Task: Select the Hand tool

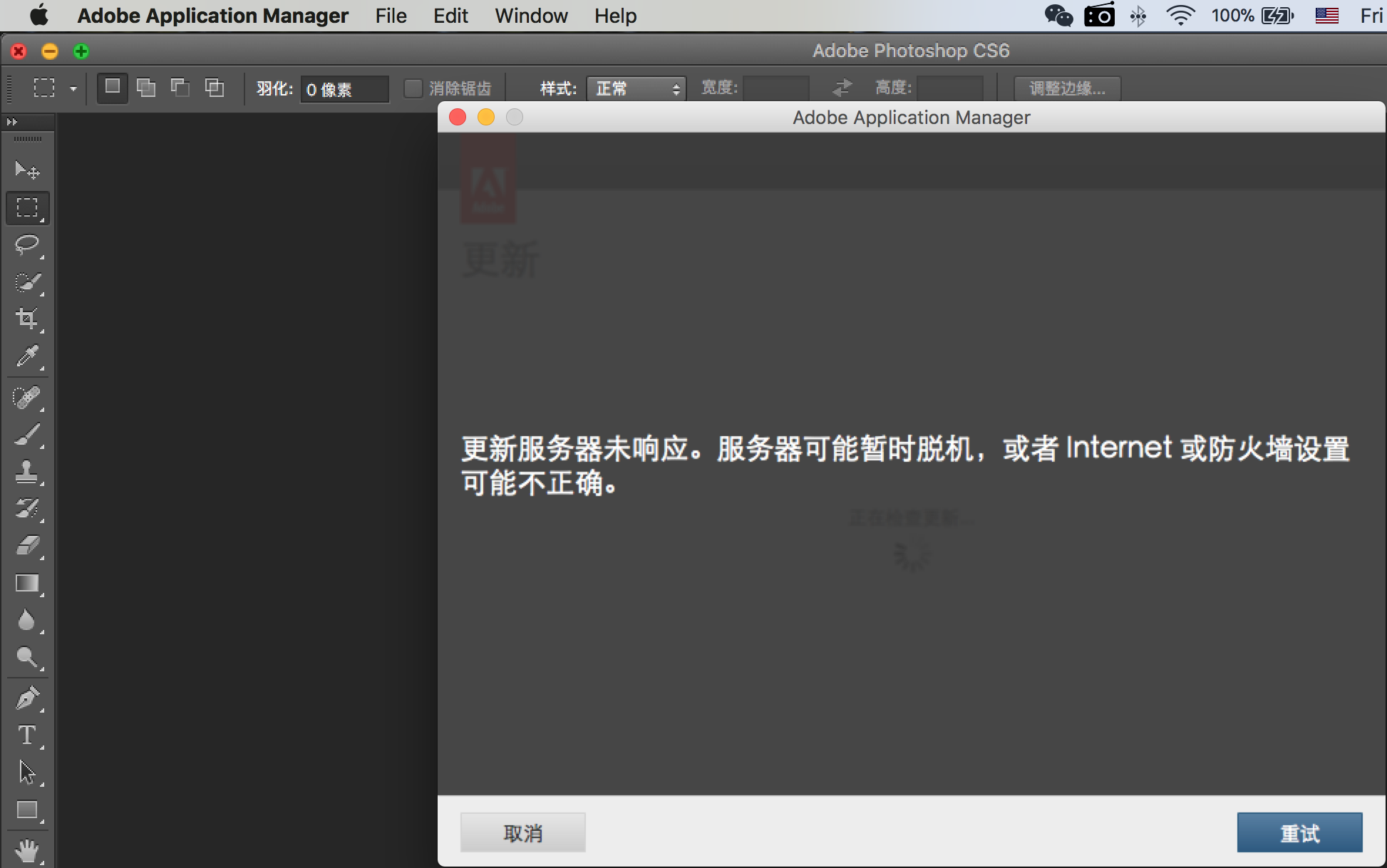Action: [x=28, y=849]
